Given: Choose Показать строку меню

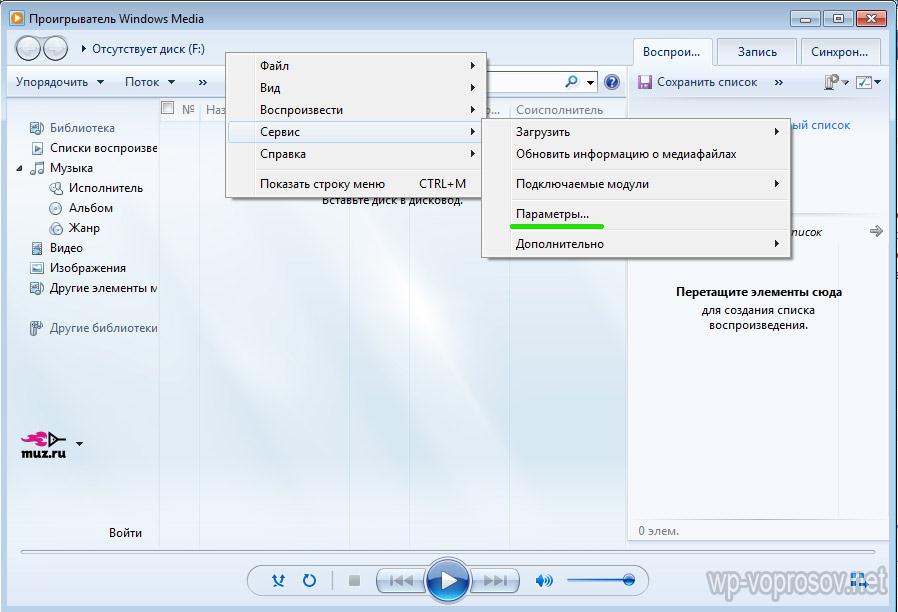Looking at the screenshot, I should tap(355, 184).
